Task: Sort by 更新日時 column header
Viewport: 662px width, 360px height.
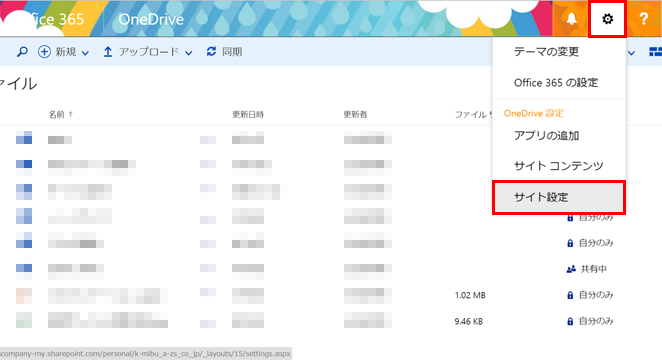Action: [248, 114]
